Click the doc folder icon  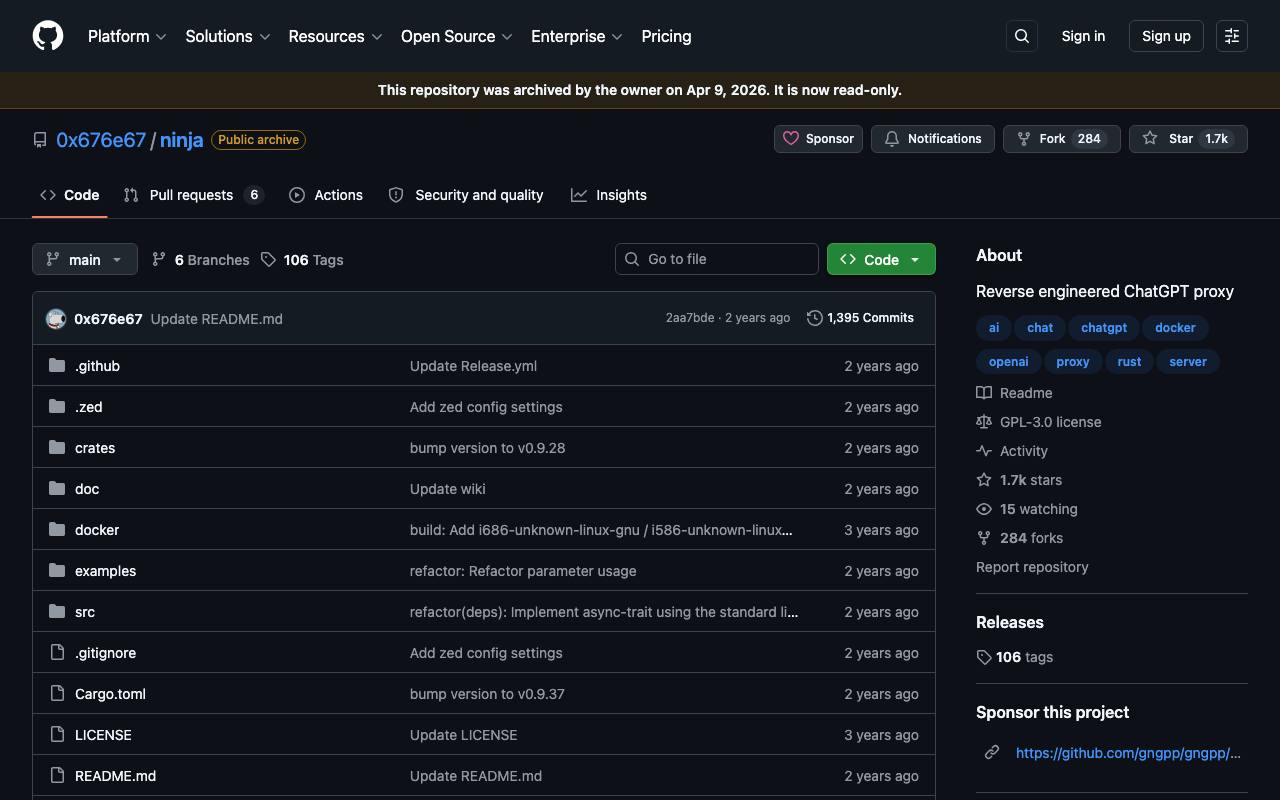(x=57, y=489)
